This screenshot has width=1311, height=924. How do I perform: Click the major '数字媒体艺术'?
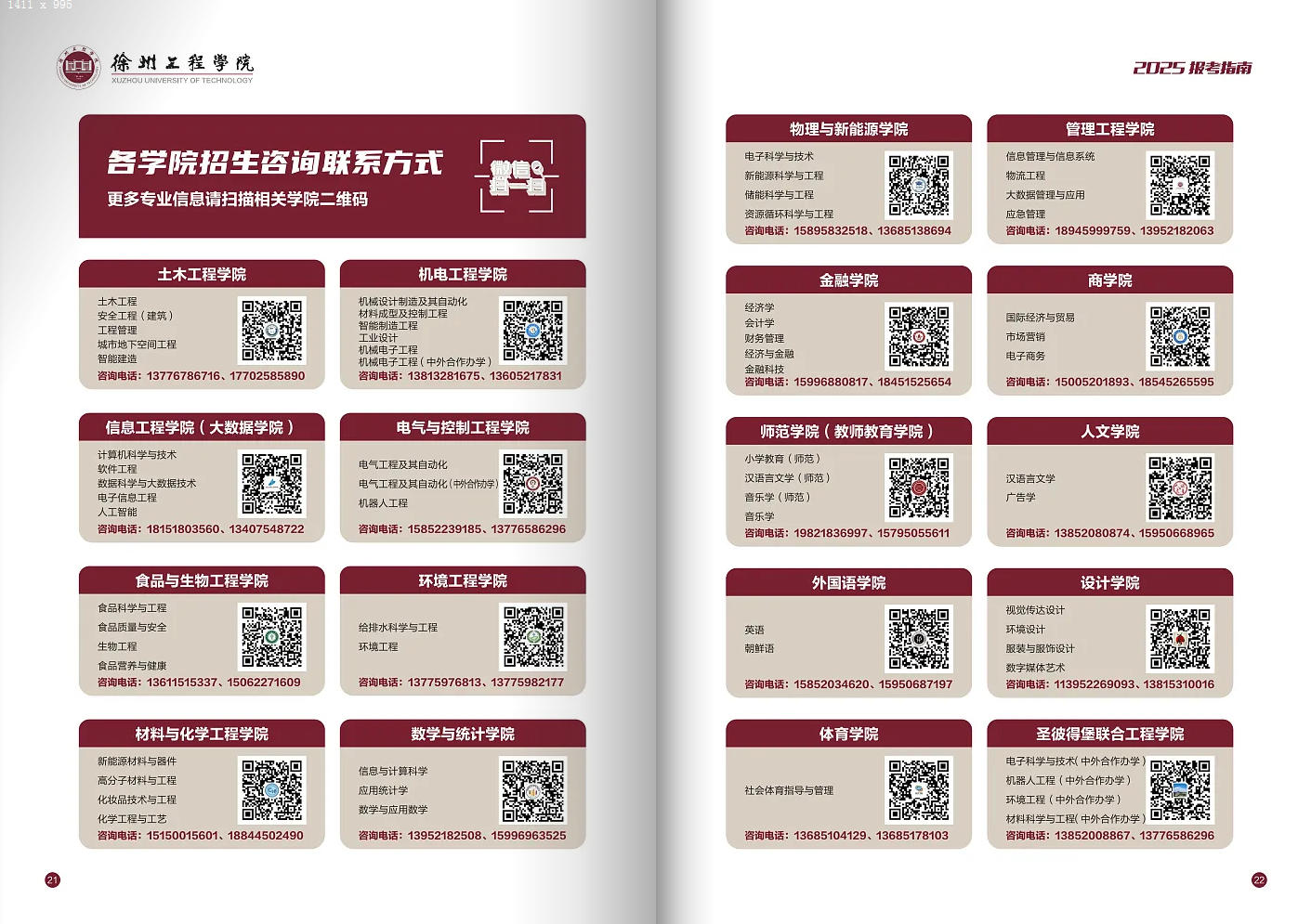[x=1035, y=668]
